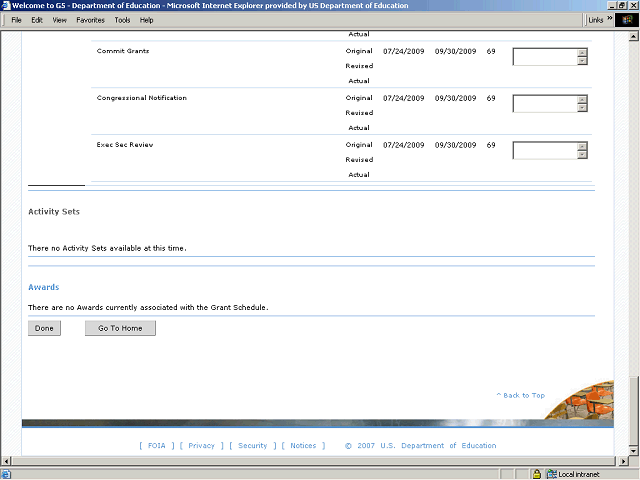
Task: Follow the Back to Top link
Action: click(x=520, y=395)
